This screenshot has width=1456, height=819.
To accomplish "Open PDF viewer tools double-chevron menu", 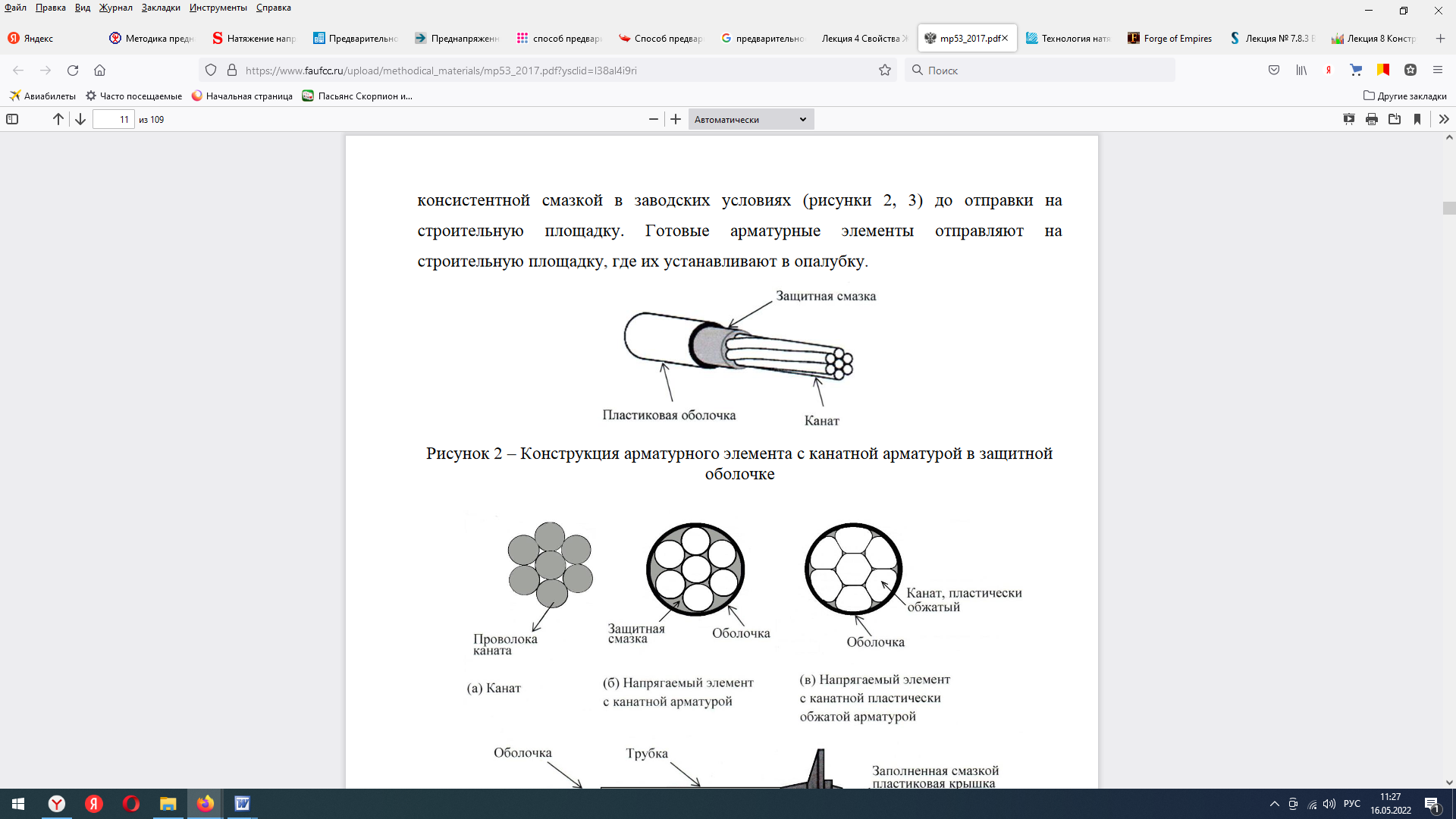I will point(1444,119).
